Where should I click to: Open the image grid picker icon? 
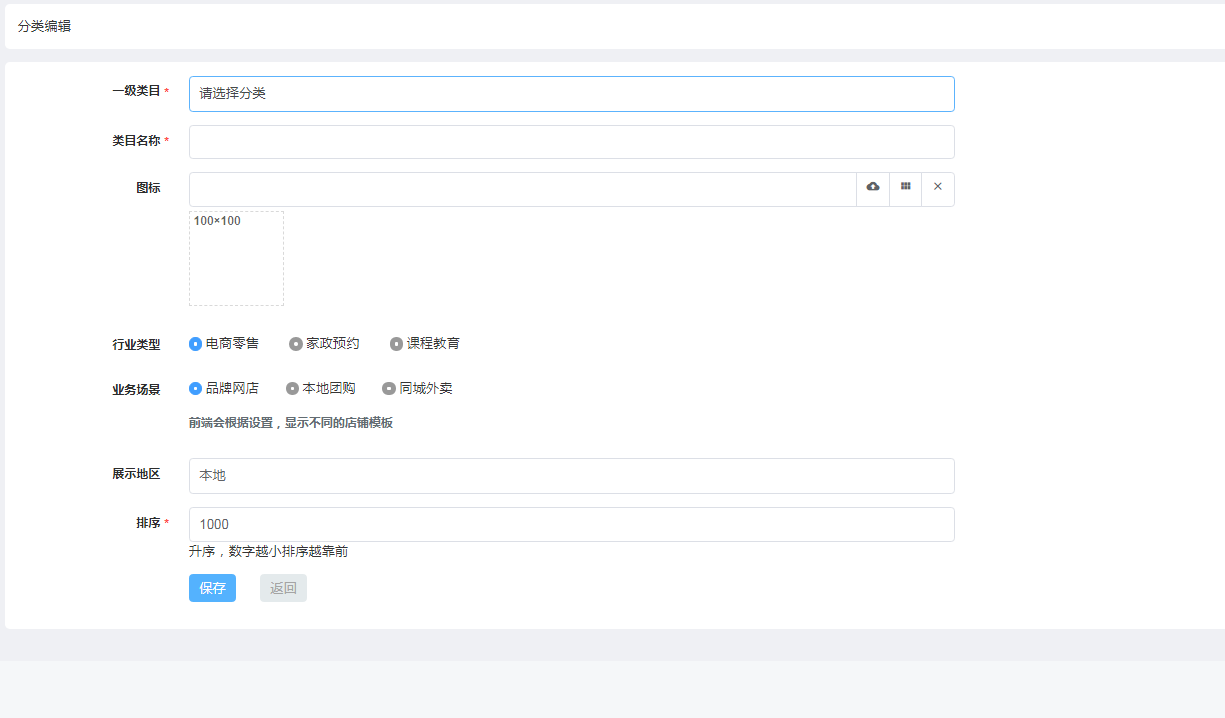pos(906,189)
